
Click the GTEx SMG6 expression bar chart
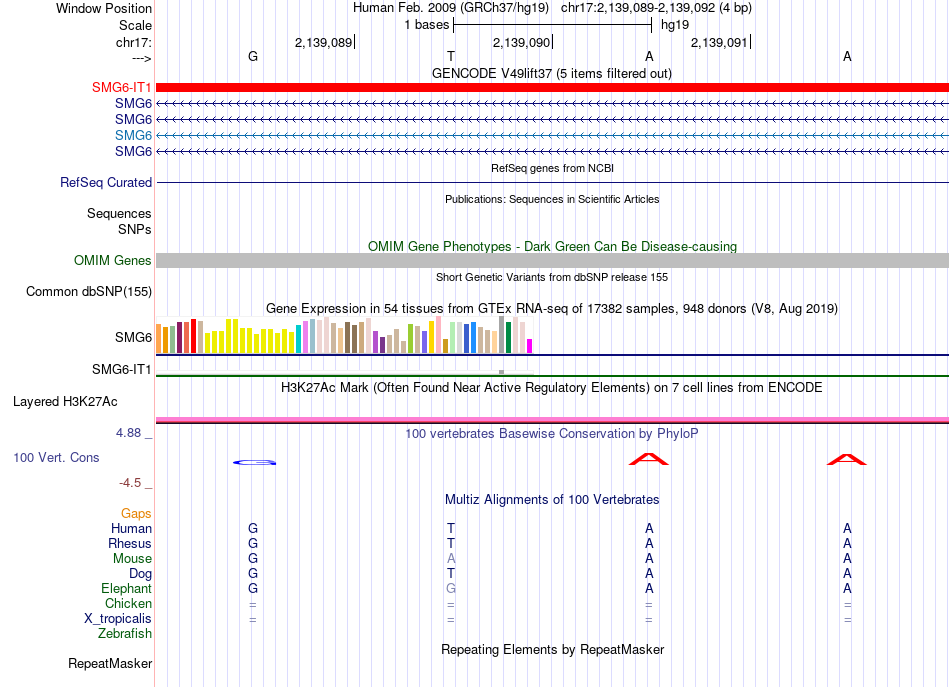344,336
